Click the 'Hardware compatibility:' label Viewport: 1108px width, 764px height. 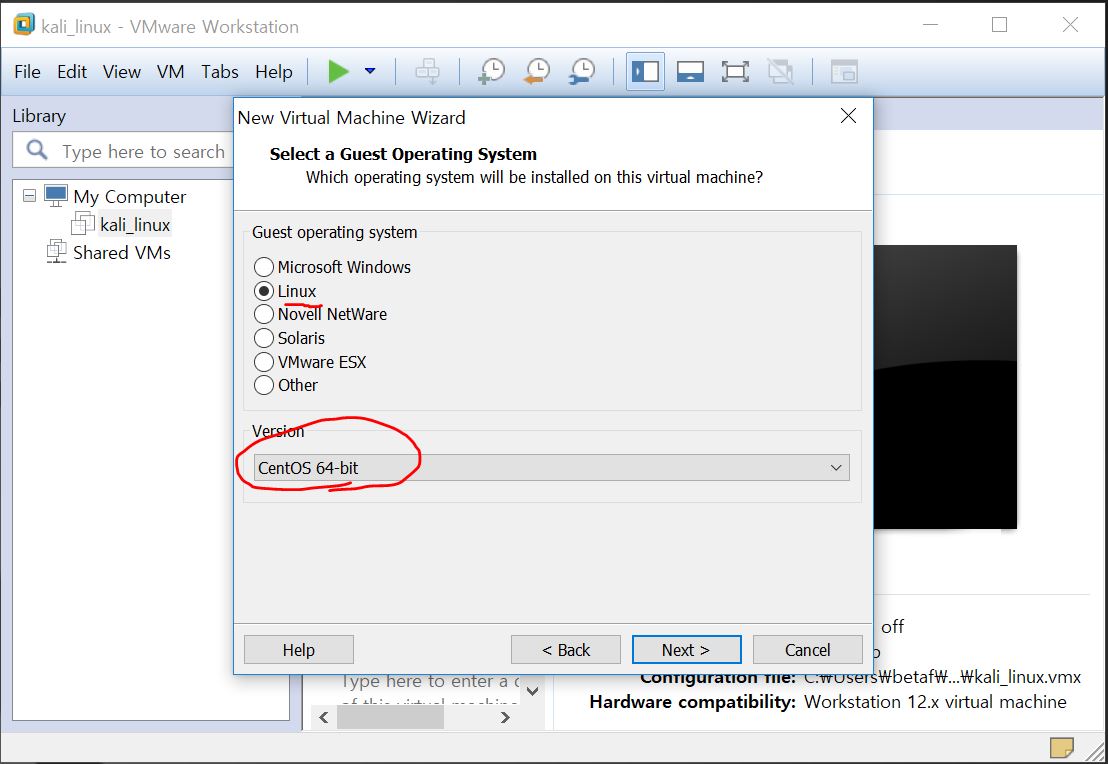click(692, 702)
